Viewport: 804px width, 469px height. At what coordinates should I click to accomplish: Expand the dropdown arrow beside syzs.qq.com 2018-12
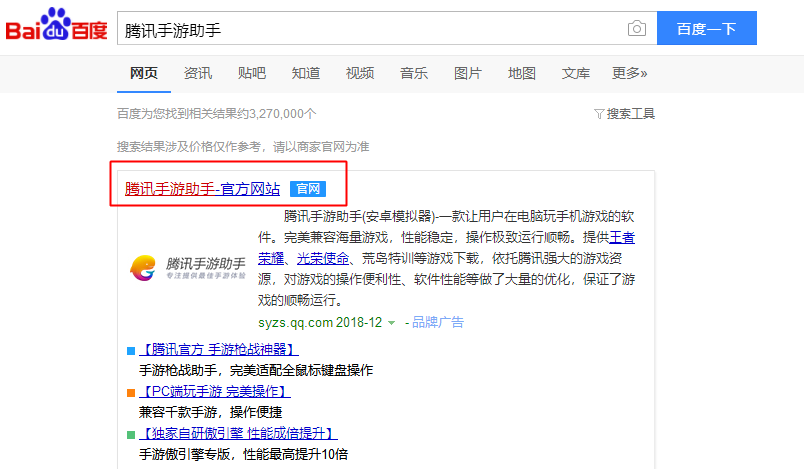click(392, 323)
